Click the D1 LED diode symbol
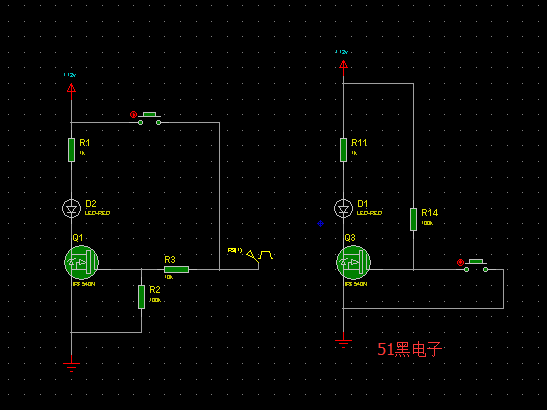547x410 pixels. (344, 209)
